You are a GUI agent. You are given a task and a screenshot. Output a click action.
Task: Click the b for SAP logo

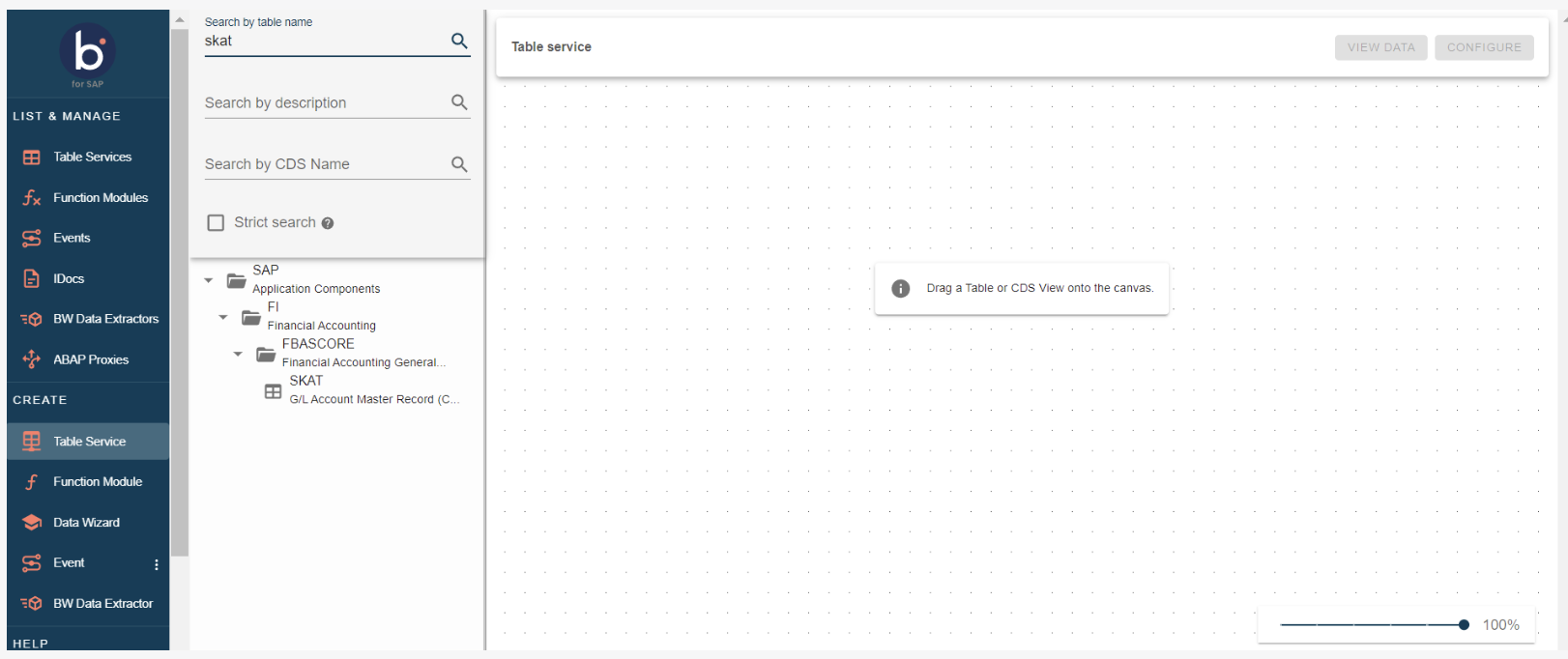click(x=88, y=53)
